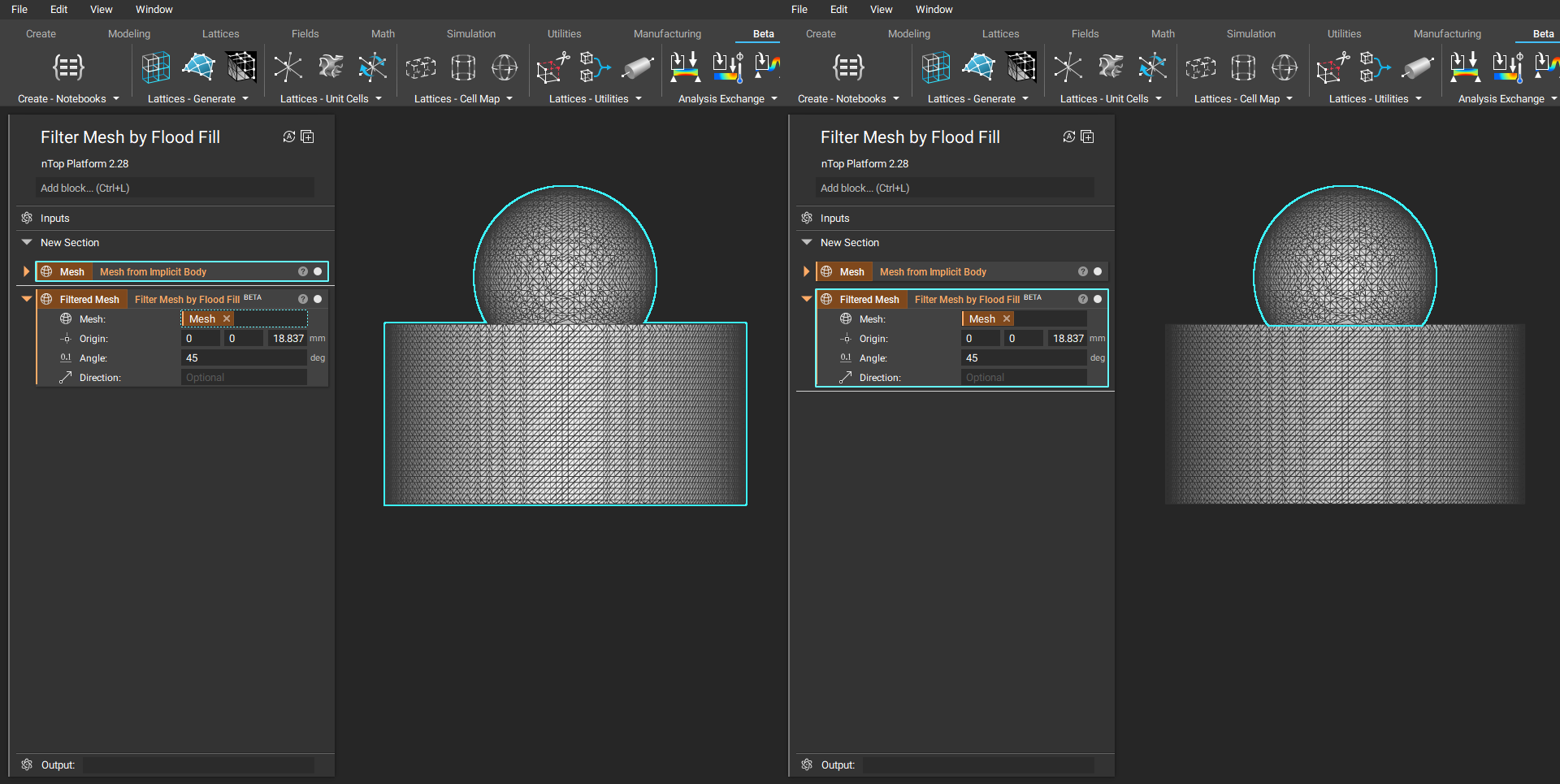Collapse Filtered Mesh block in right window
Screen dimensions: 1560x784
point(806,299)
